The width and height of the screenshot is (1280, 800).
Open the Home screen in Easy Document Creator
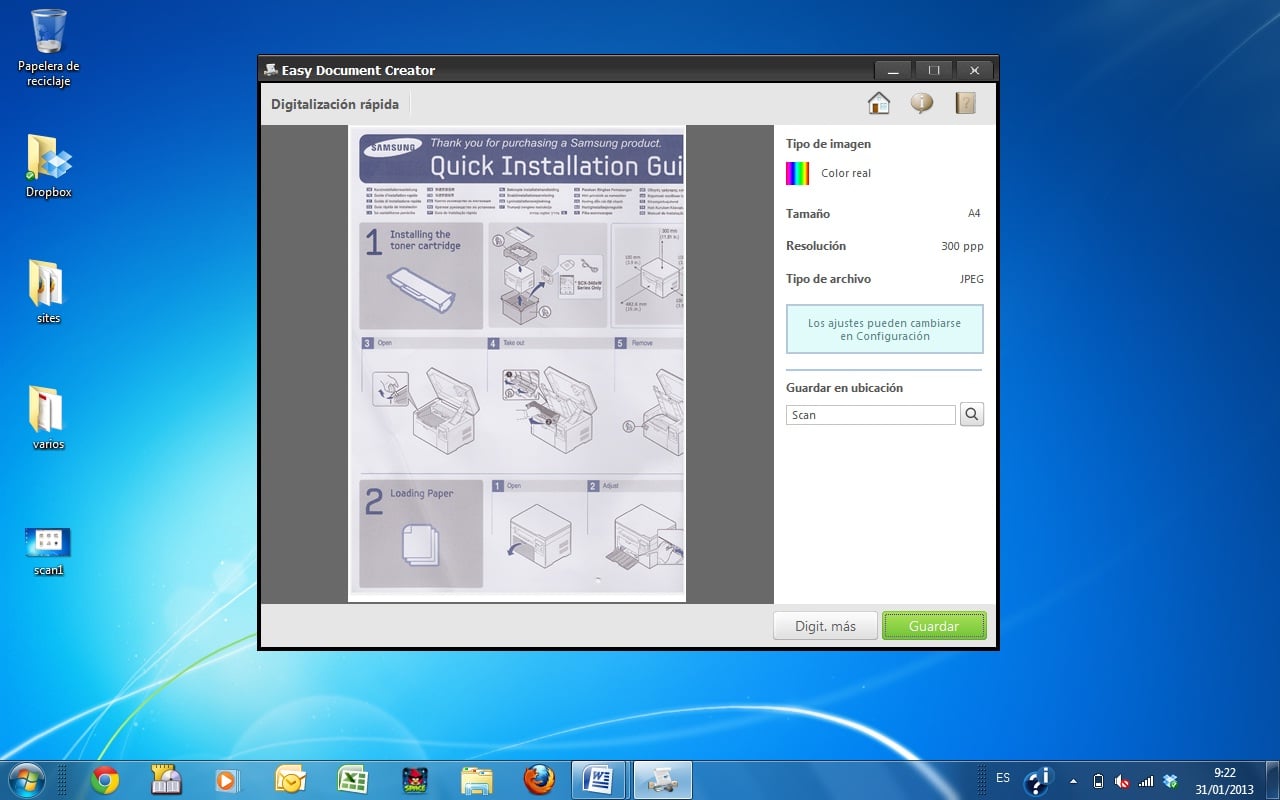click(878, 102)
